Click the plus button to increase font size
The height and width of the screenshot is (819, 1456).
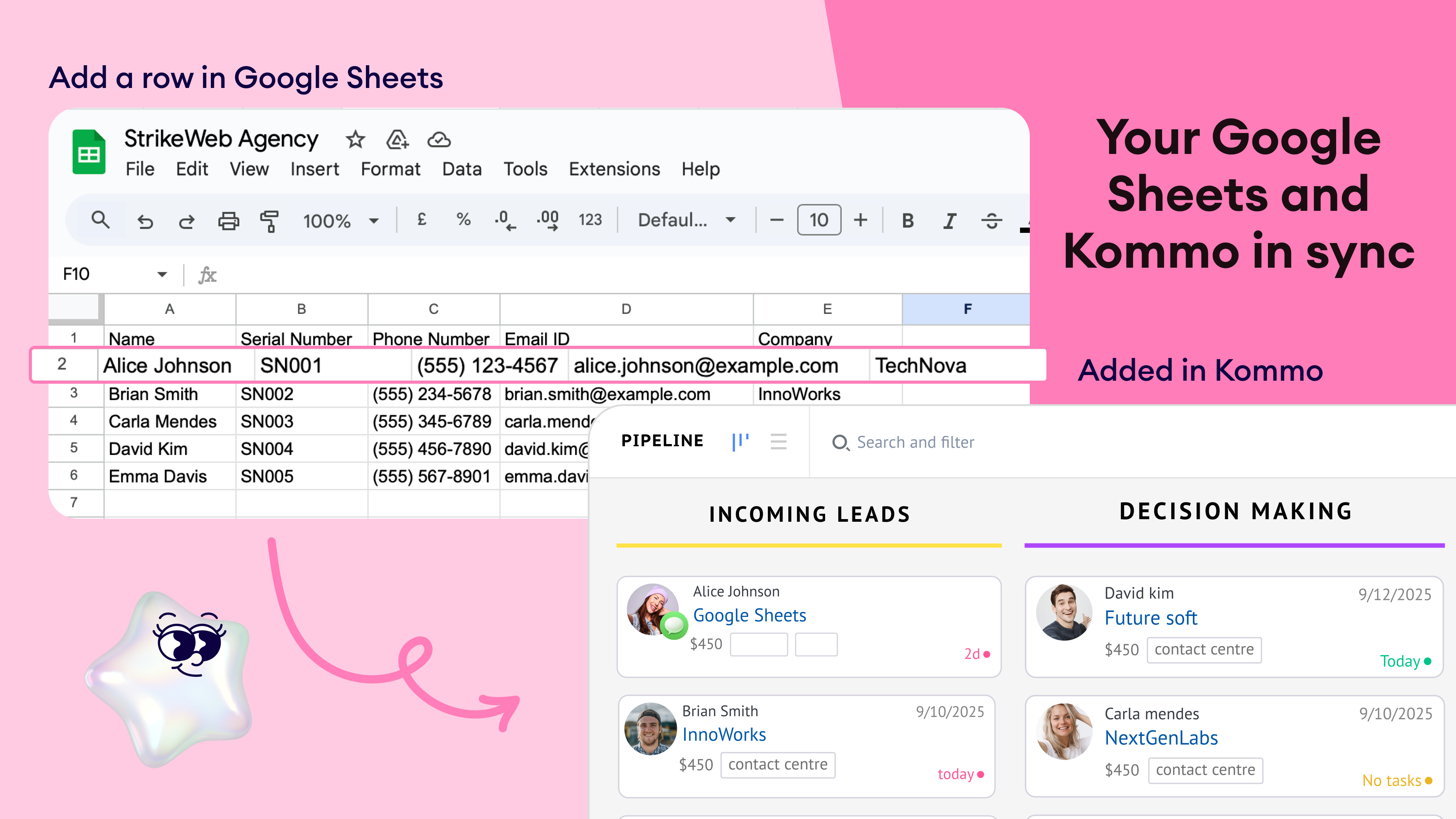(x=860, y=220)
